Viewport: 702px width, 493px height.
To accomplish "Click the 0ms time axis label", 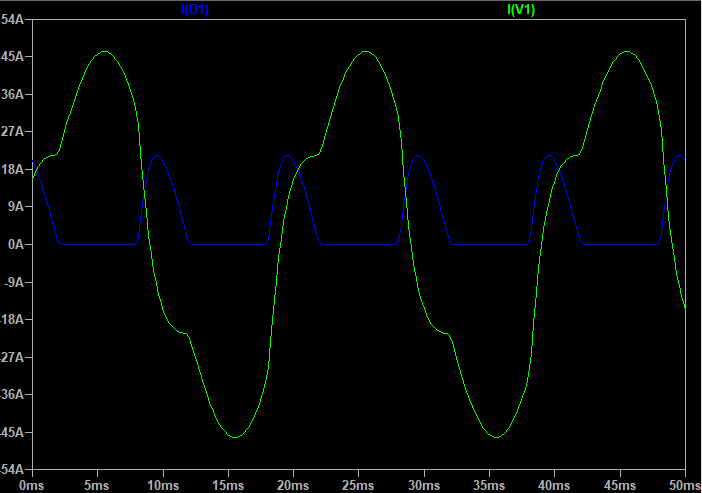I will (32, 485).
